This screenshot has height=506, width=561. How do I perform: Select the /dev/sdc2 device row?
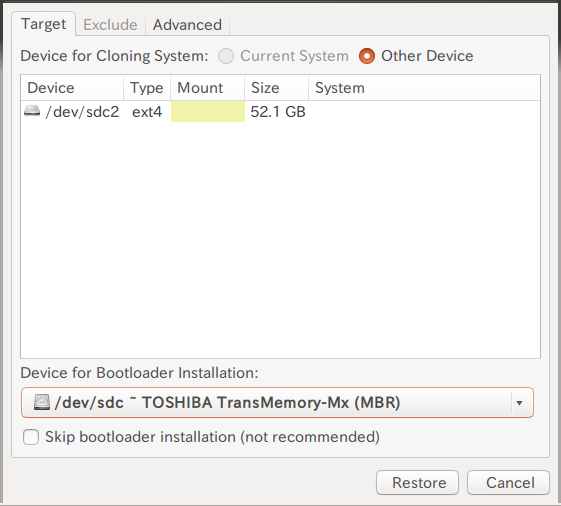(x=280, y=111)
